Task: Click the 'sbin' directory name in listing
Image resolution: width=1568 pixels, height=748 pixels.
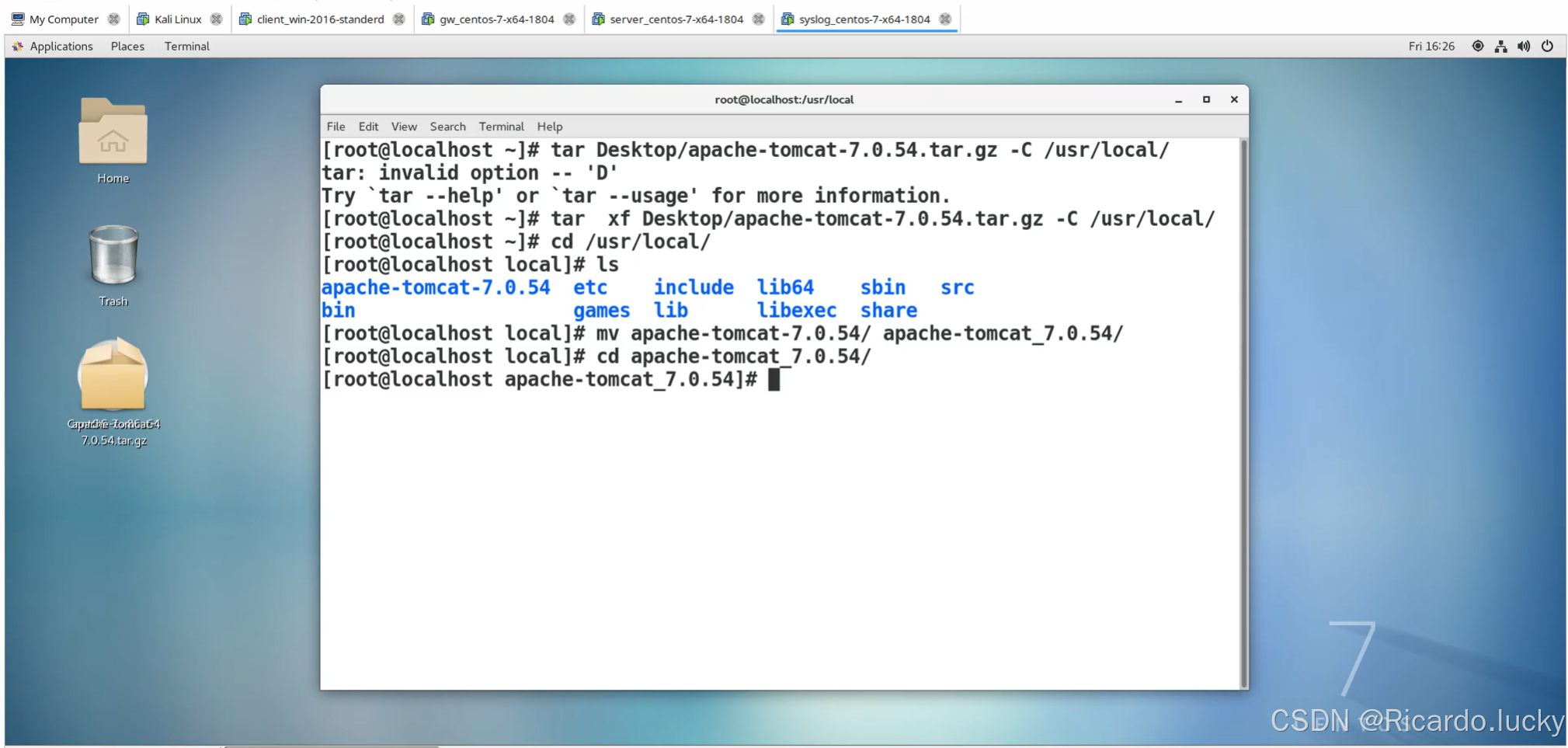Action: click(883, 287)
